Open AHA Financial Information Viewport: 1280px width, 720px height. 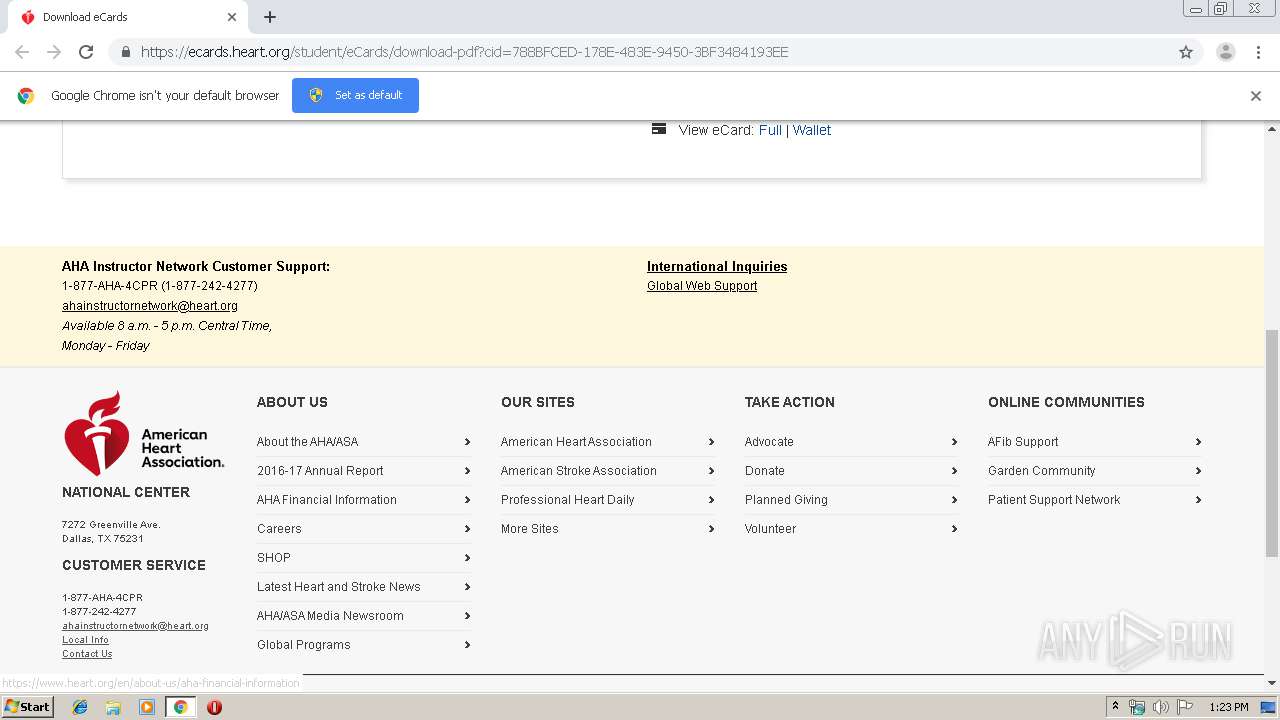pos(327,500)
